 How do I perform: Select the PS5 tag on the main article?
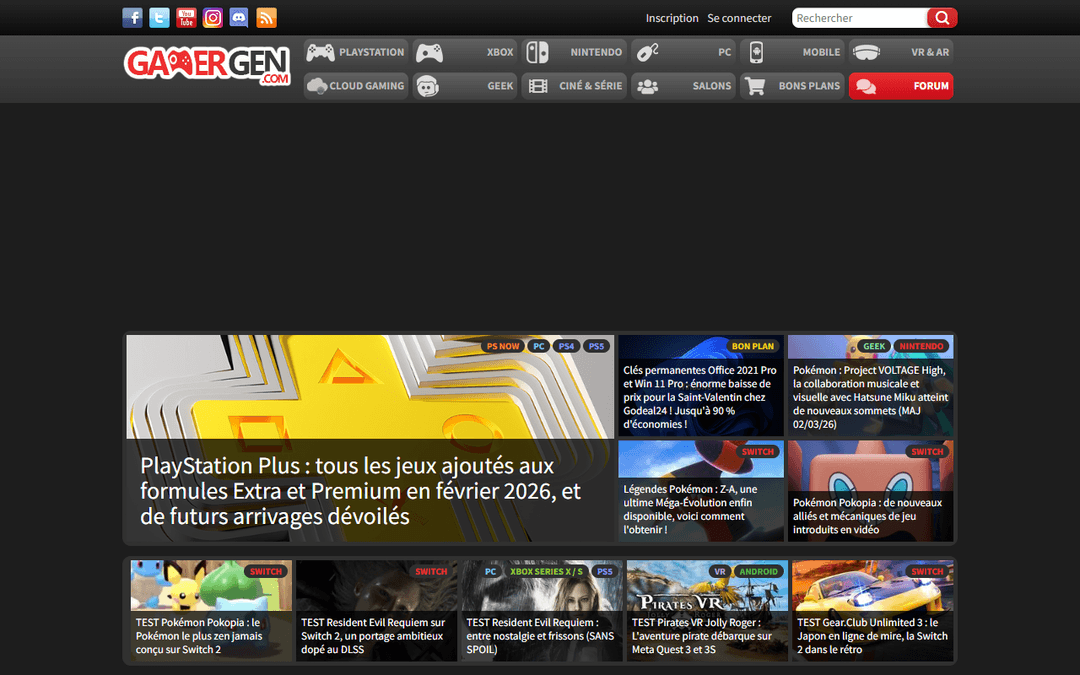point(596,346)
